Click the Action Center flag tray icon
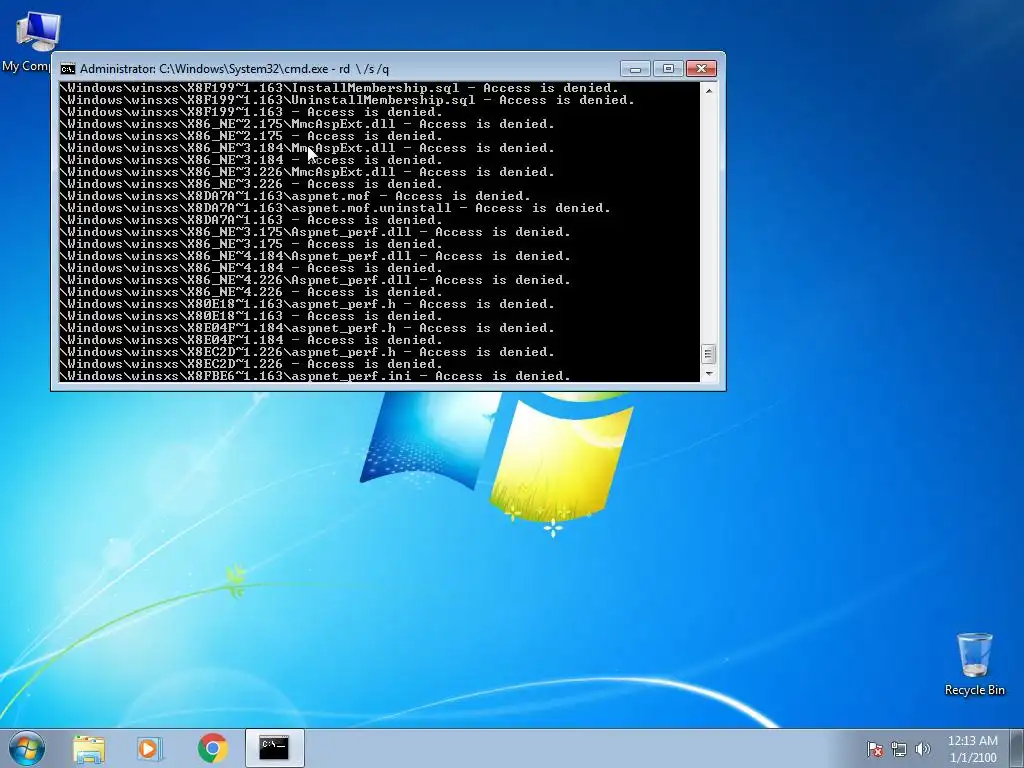Screen dimensions: 1024x768 [874, 749]
